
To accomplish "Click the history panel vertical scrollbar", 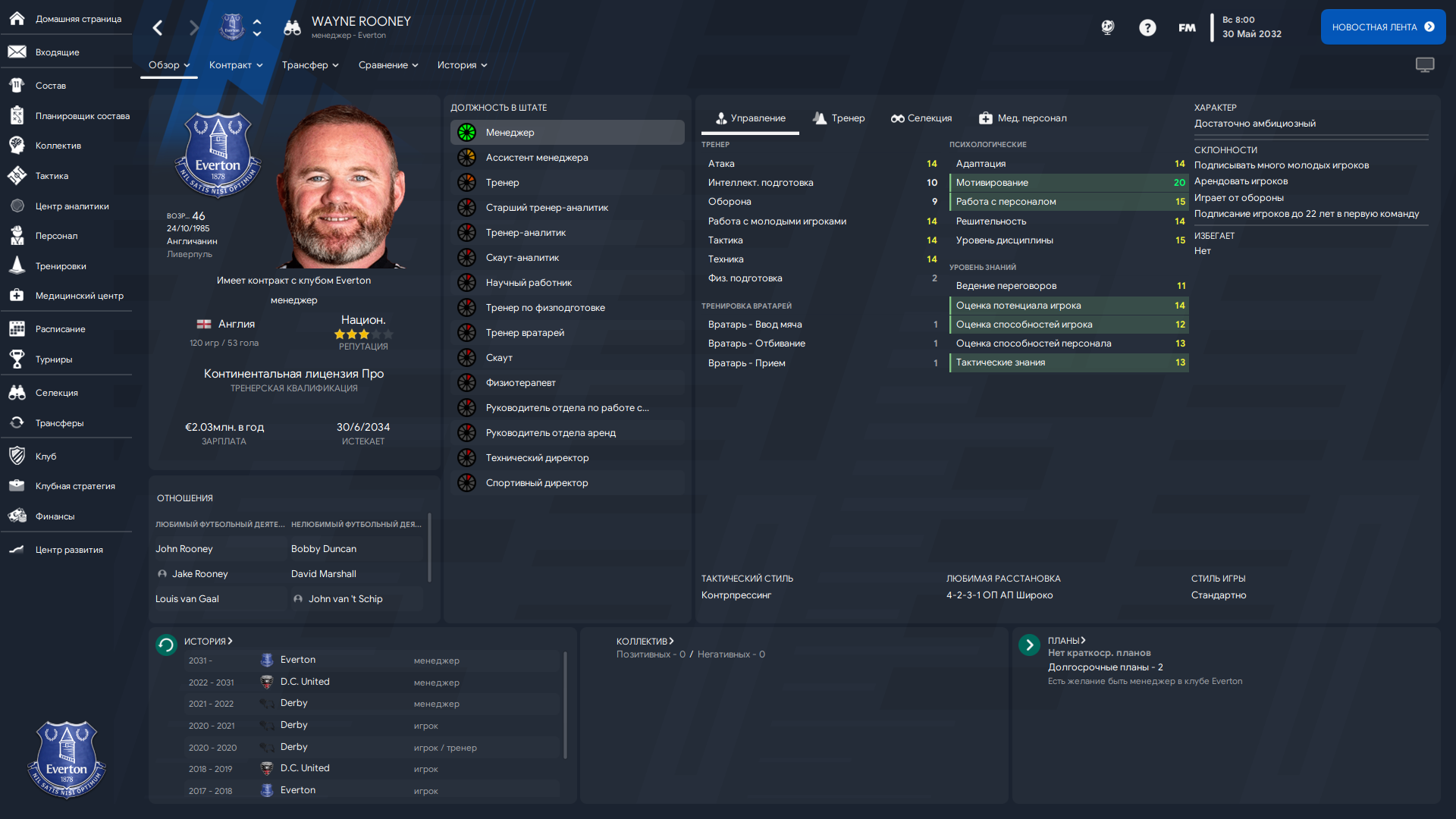I will point(565,705).
